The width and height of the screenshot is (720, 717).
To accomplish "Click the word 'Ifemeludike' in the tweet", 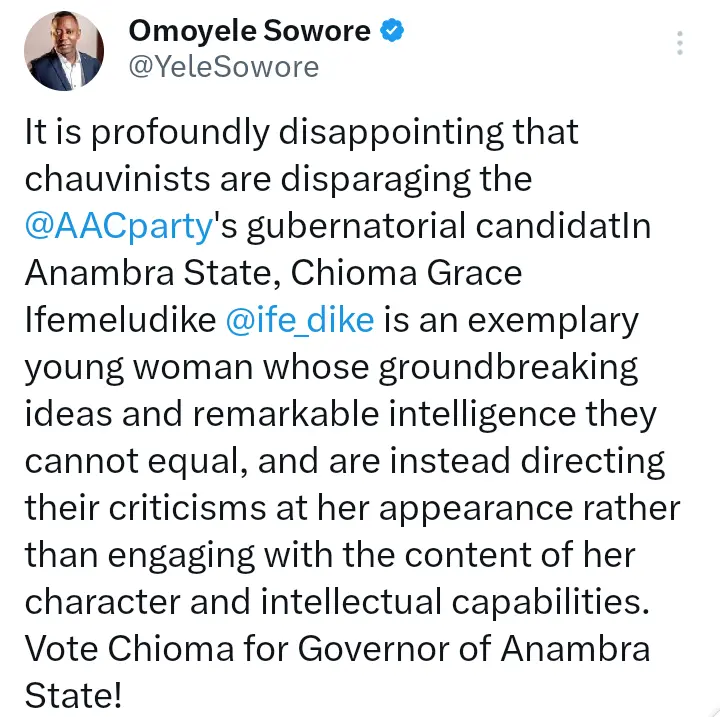I will pyautogui.click(x=120, y=320).
